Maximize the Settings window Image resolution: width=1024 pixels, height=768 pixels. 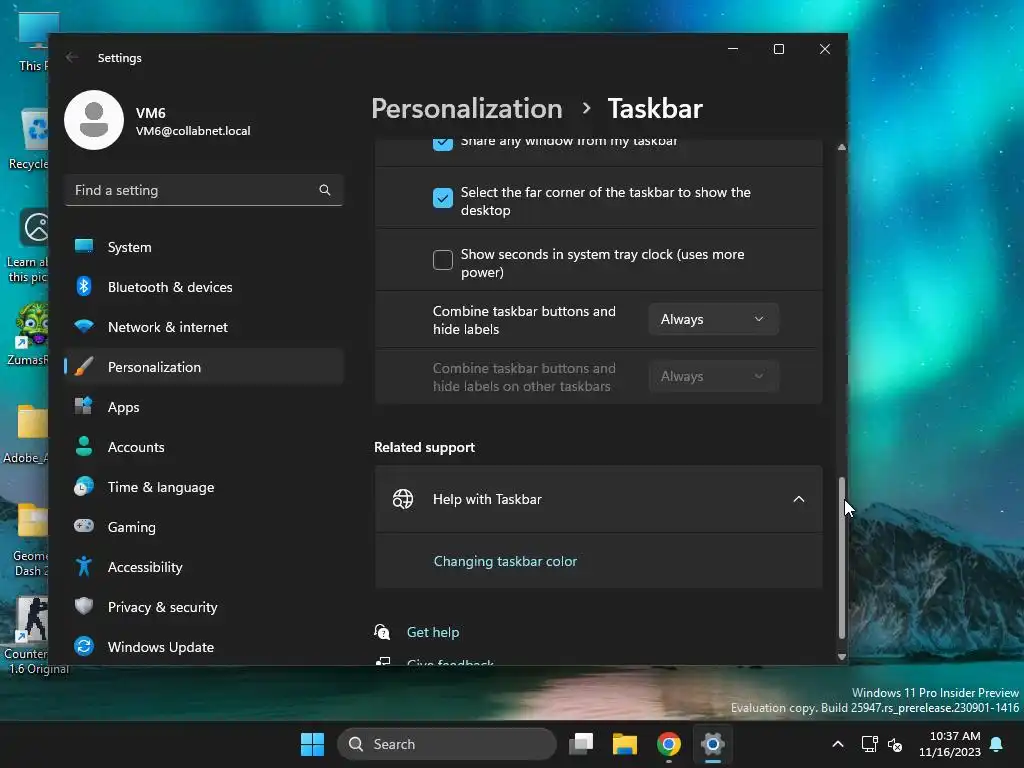tap(778, 49)
